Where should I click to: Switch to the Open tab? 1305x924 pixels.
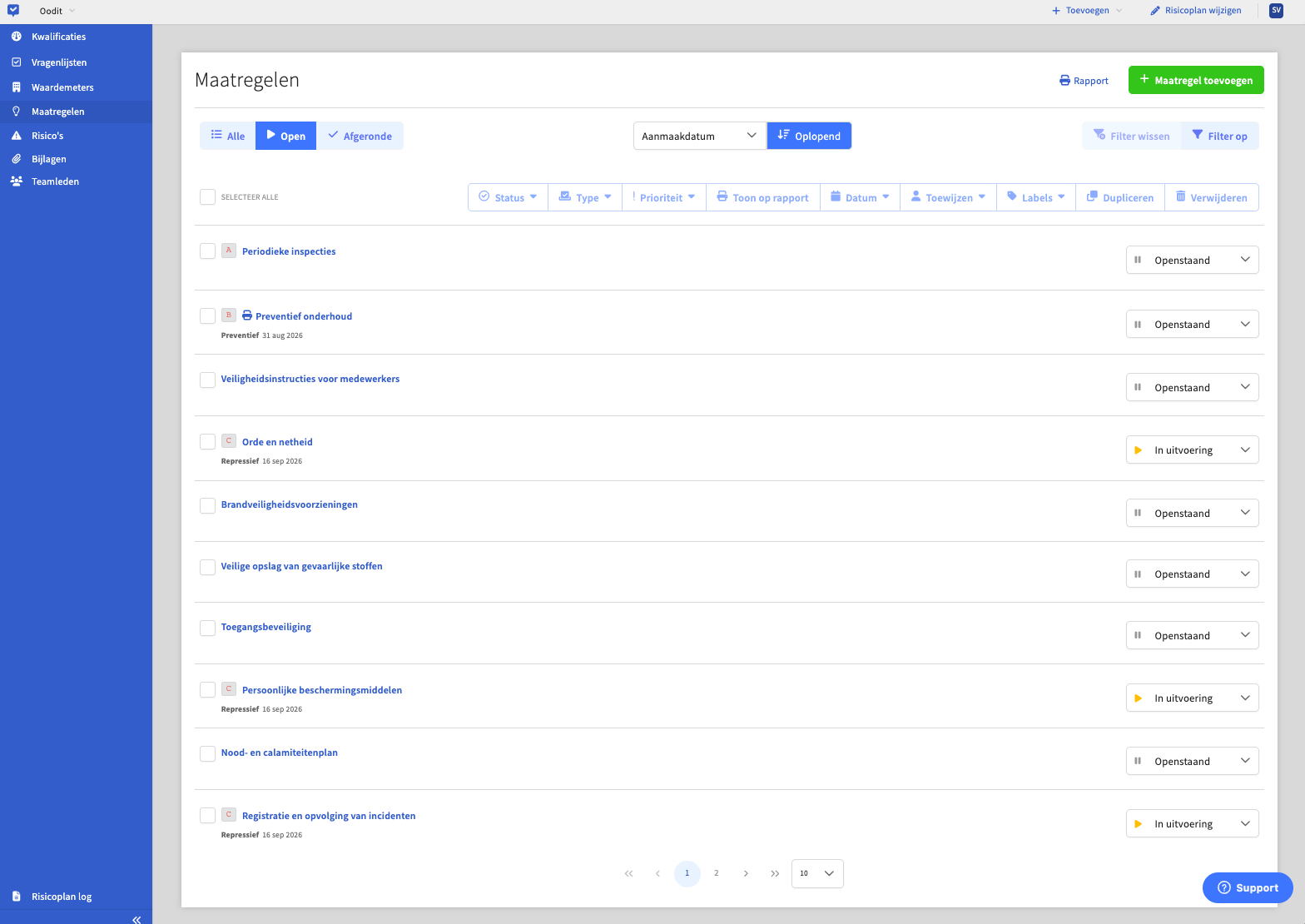(285, 136)
